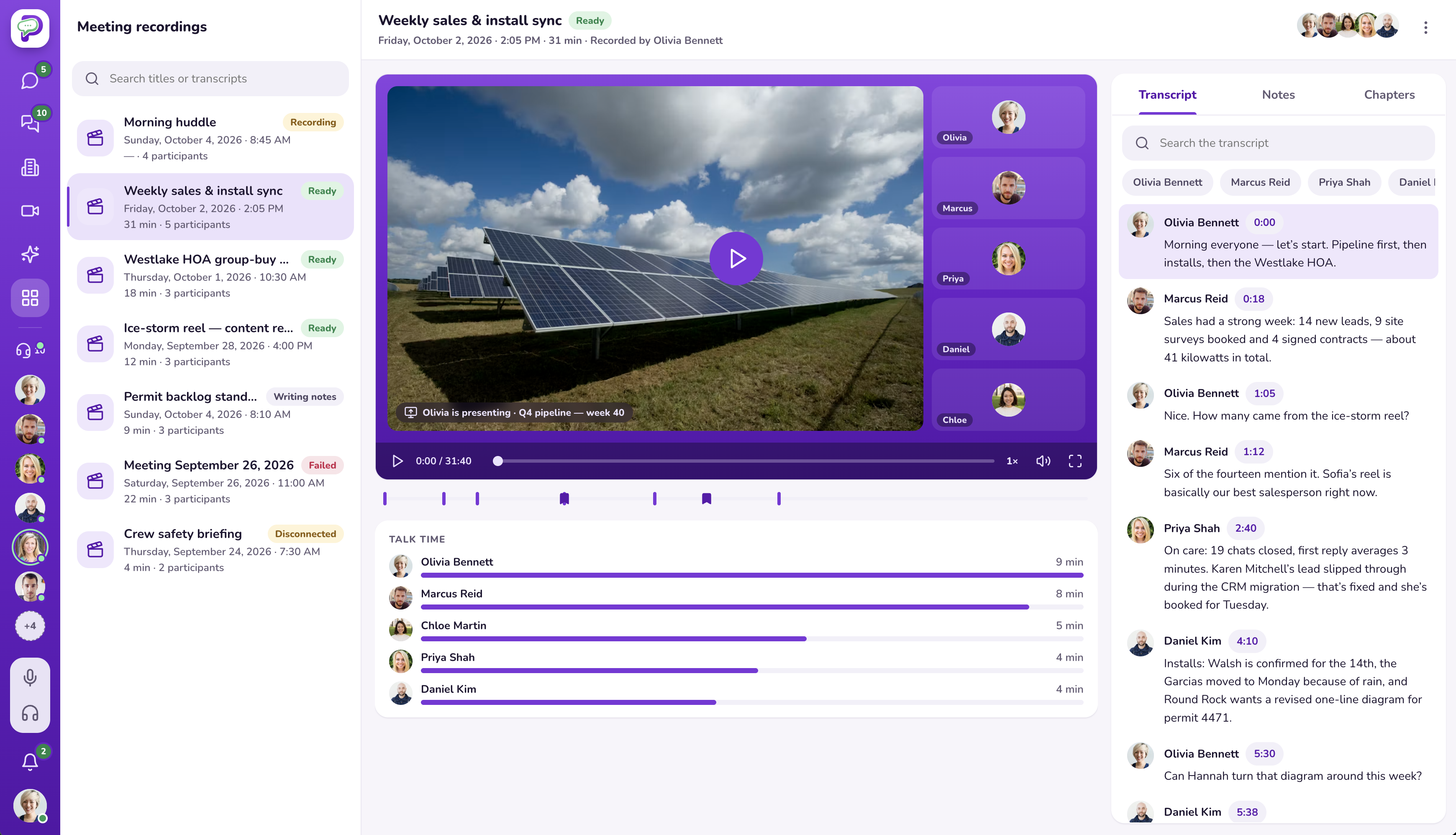
Task: Click the video progress slider handle
Action: tap(497, 461)
